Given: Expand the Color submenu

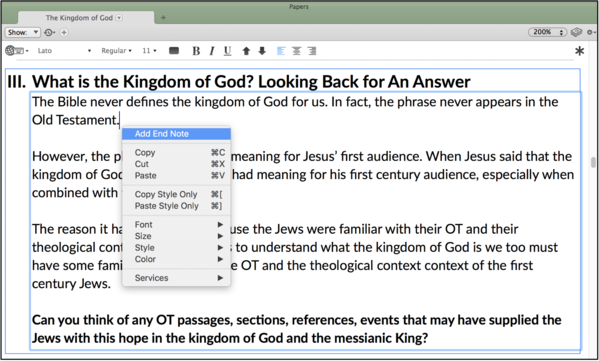Looking at the screenshot, I should point(176,259).
